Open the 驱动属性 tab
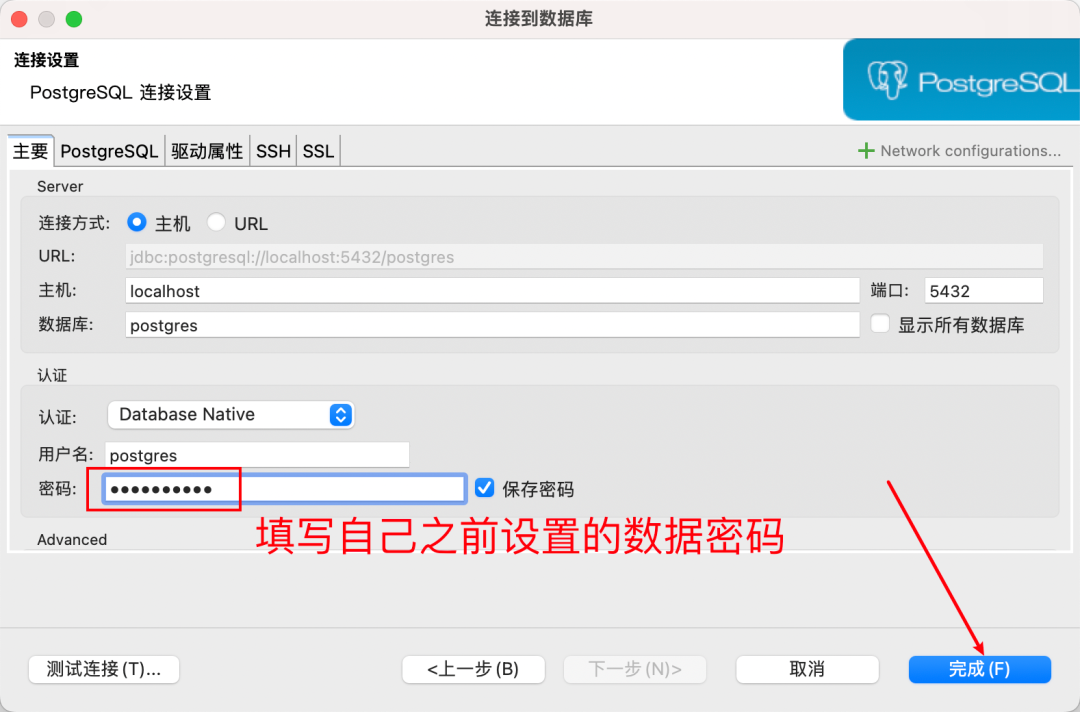The height and width of the screenshot is (712, 1080). (207, 151)
